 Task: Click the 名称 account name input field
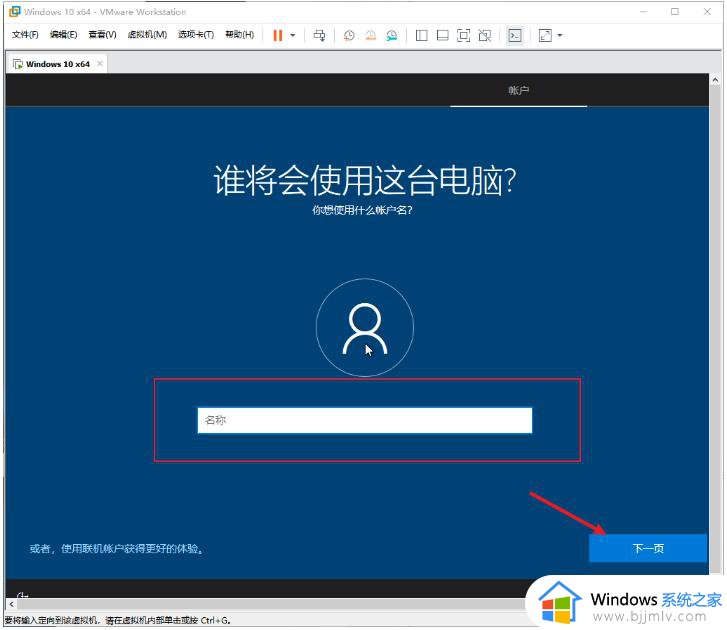click(x=364, y=420)
